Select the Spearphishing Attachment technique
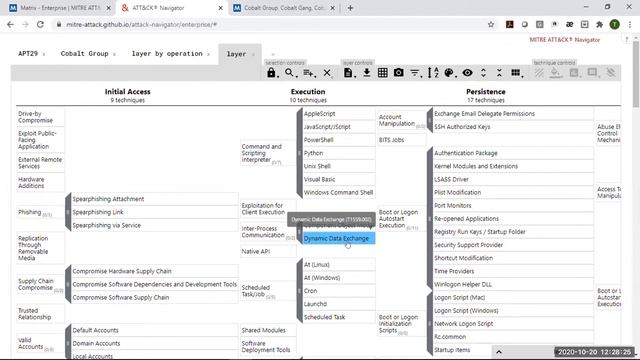640x360 pixels. point(155,199)
